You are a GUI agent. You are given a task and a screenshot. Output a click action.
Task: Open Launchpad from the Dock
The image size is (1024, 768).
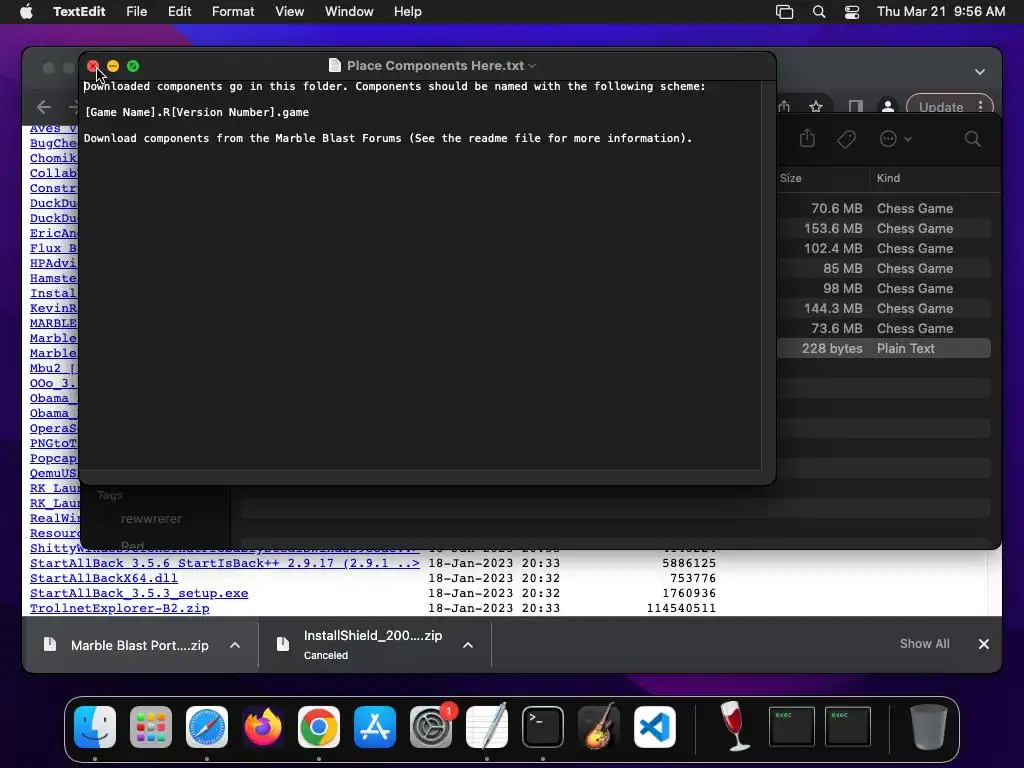pyautogui.click(x=151, y=727)
